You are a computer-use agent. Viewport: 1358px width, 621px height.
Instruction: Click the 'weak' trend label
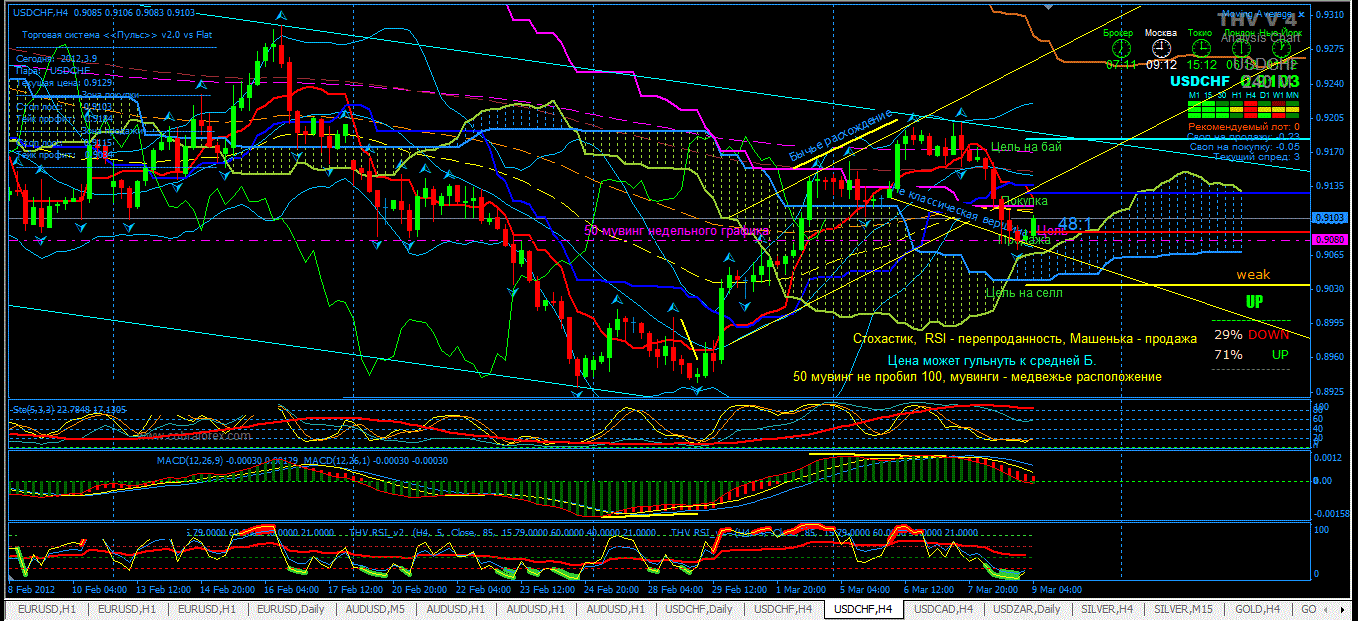[x=1253, y=274]
